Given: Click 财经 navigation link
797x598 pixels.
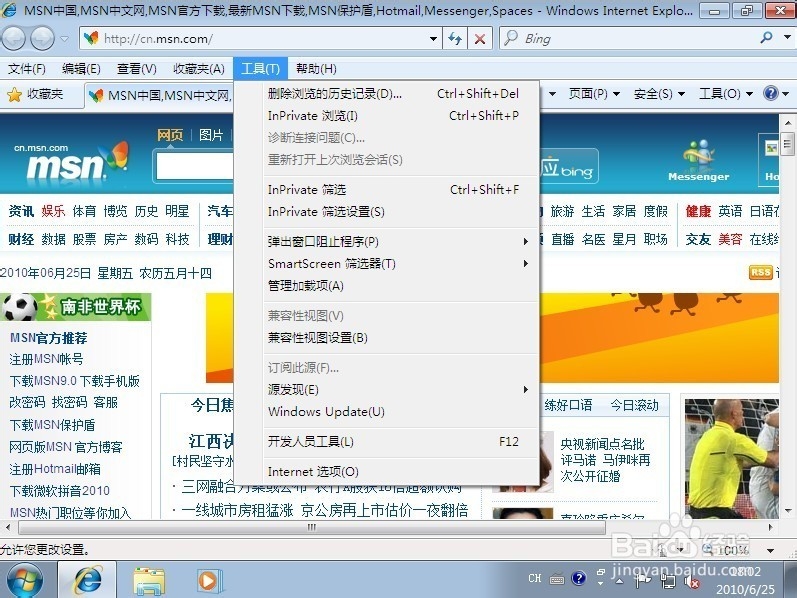Looking at the screenshot, I should [x=21, y=239].
